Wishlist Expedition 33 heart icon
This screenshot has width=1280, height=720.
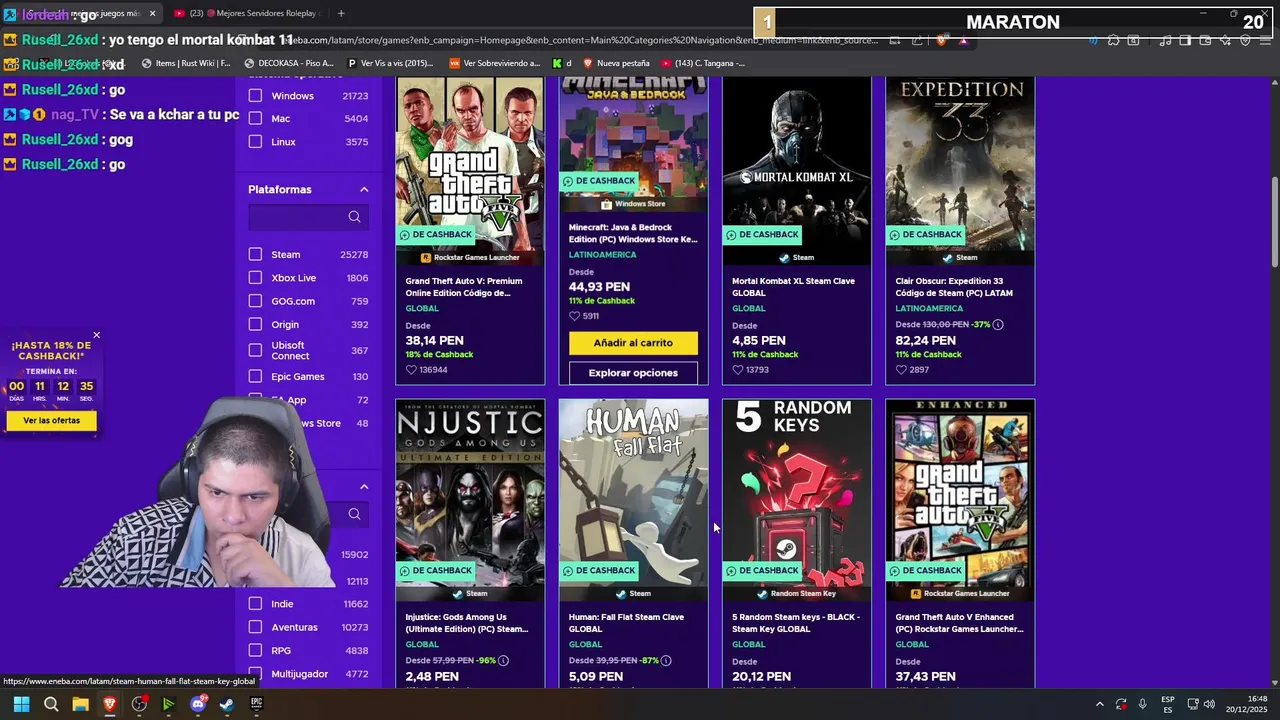pos(901,370)
